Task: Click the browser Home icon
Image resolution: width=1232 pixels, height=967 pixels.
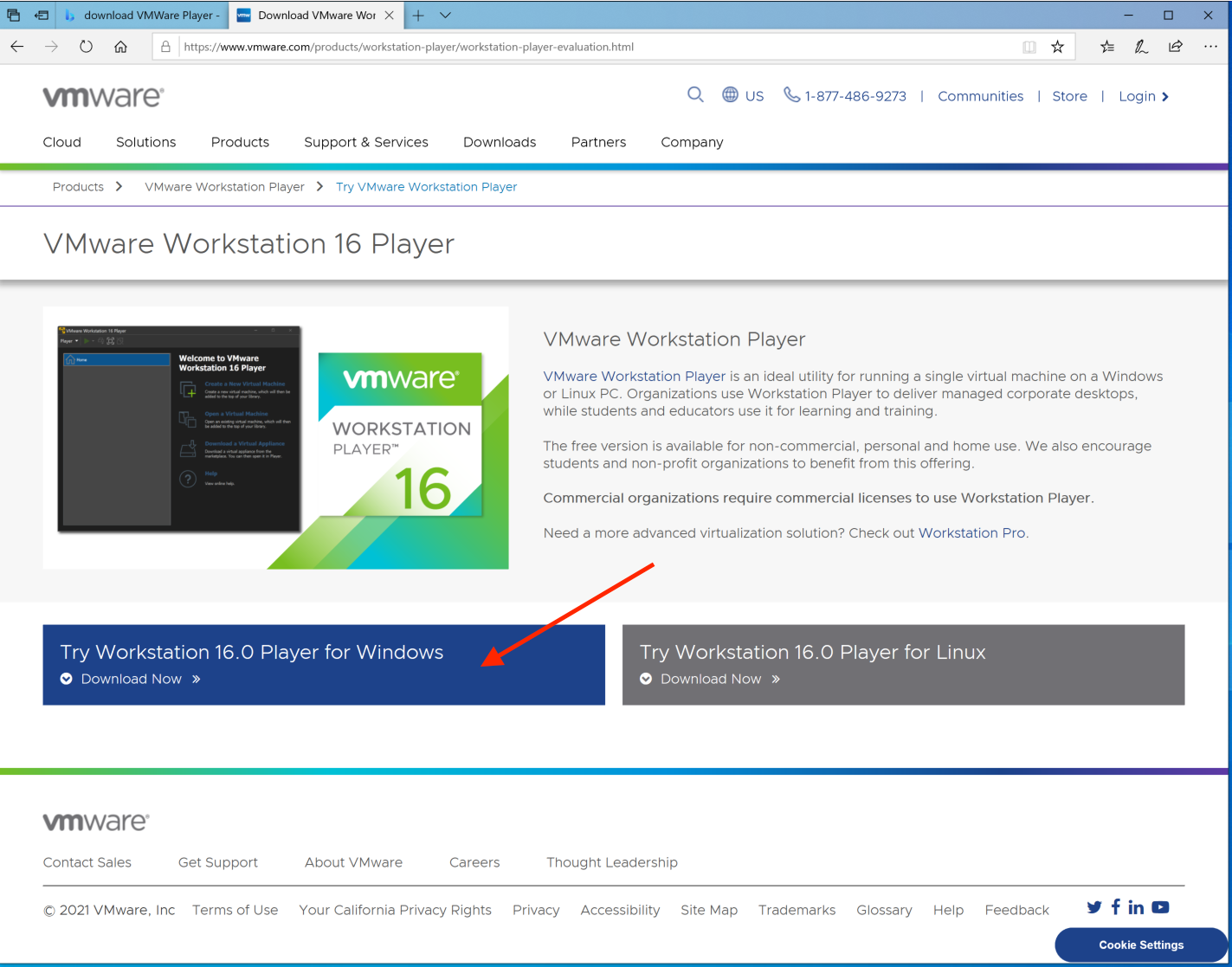Action: pos(121,47)
